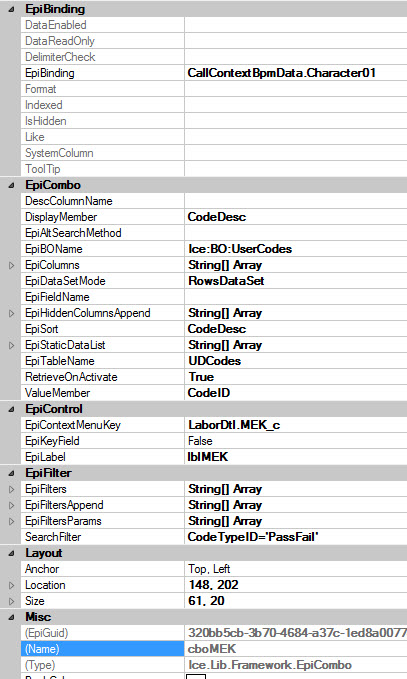Screen dimensions: 407x679
Task: Collapse the EpiControl category
Action: (x=11, y=409)
